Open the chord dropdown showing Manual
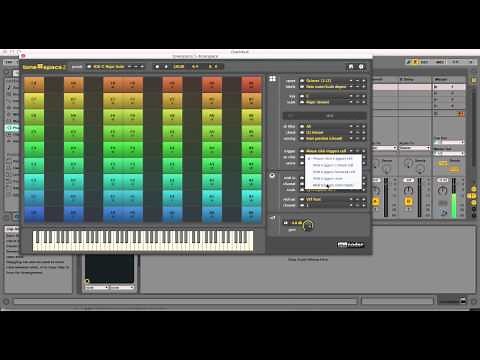This screenshot has height=360, width=480. click(325, 132)
